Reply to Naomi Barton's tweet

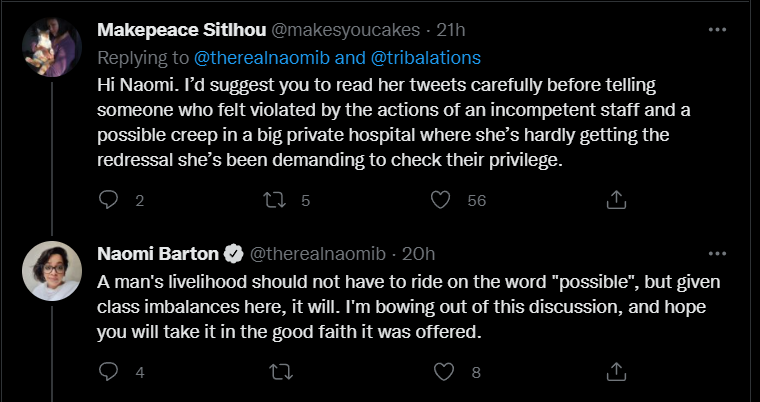tap(110, 373)
